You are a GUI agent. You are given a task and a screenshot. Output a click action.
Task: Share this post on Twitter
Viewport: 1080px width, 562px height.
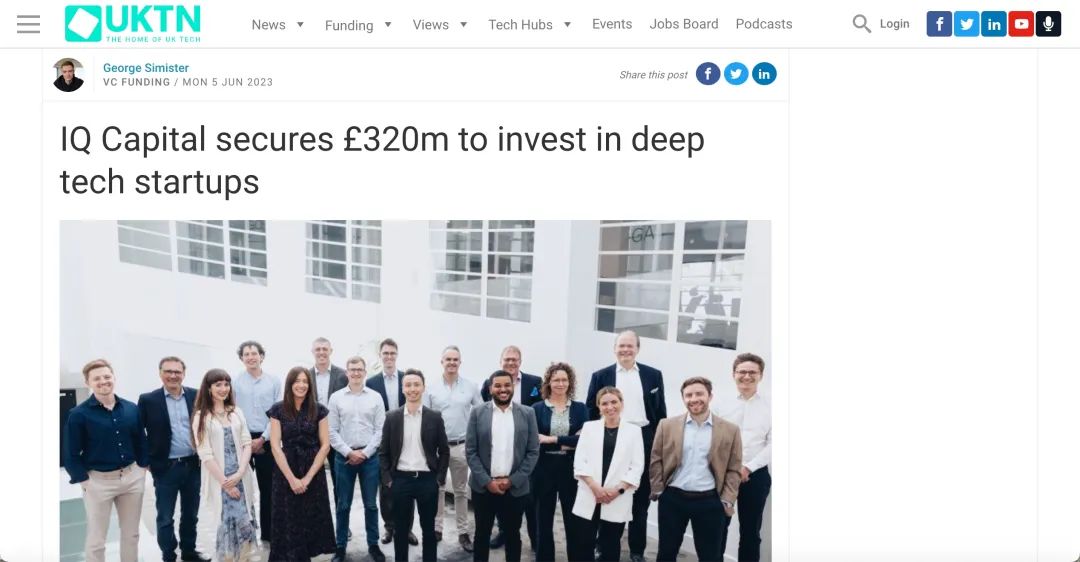pos(736,74)
